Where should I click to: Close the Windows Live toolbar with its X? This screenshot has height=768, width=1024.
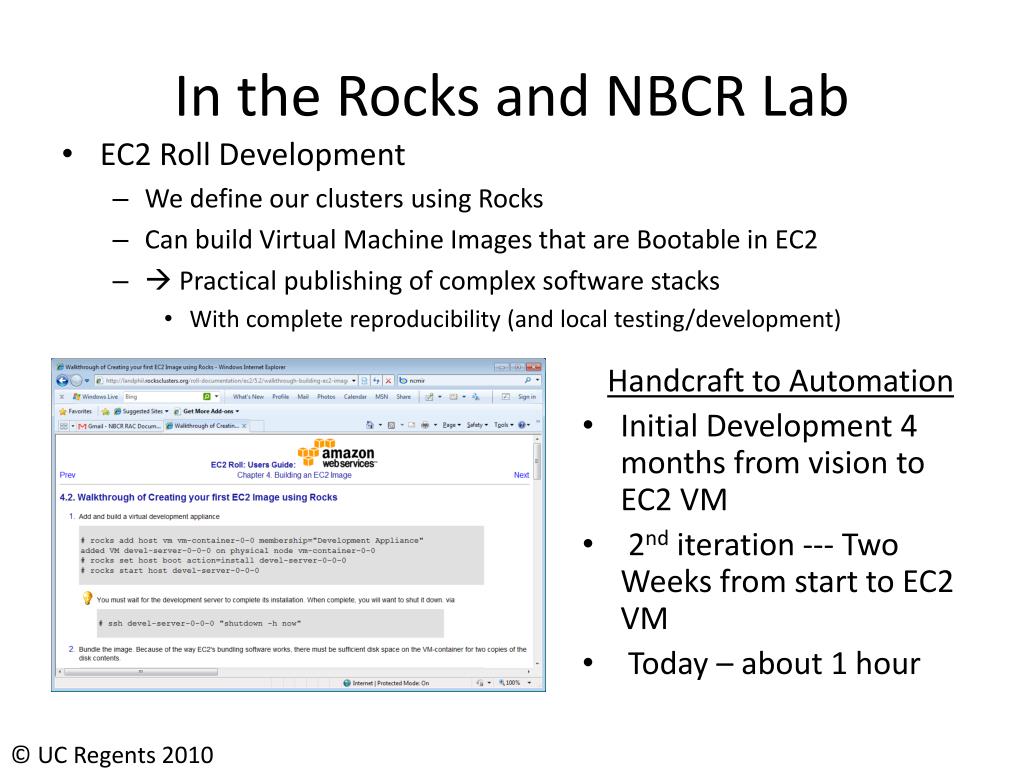click(x=62, y=396)
